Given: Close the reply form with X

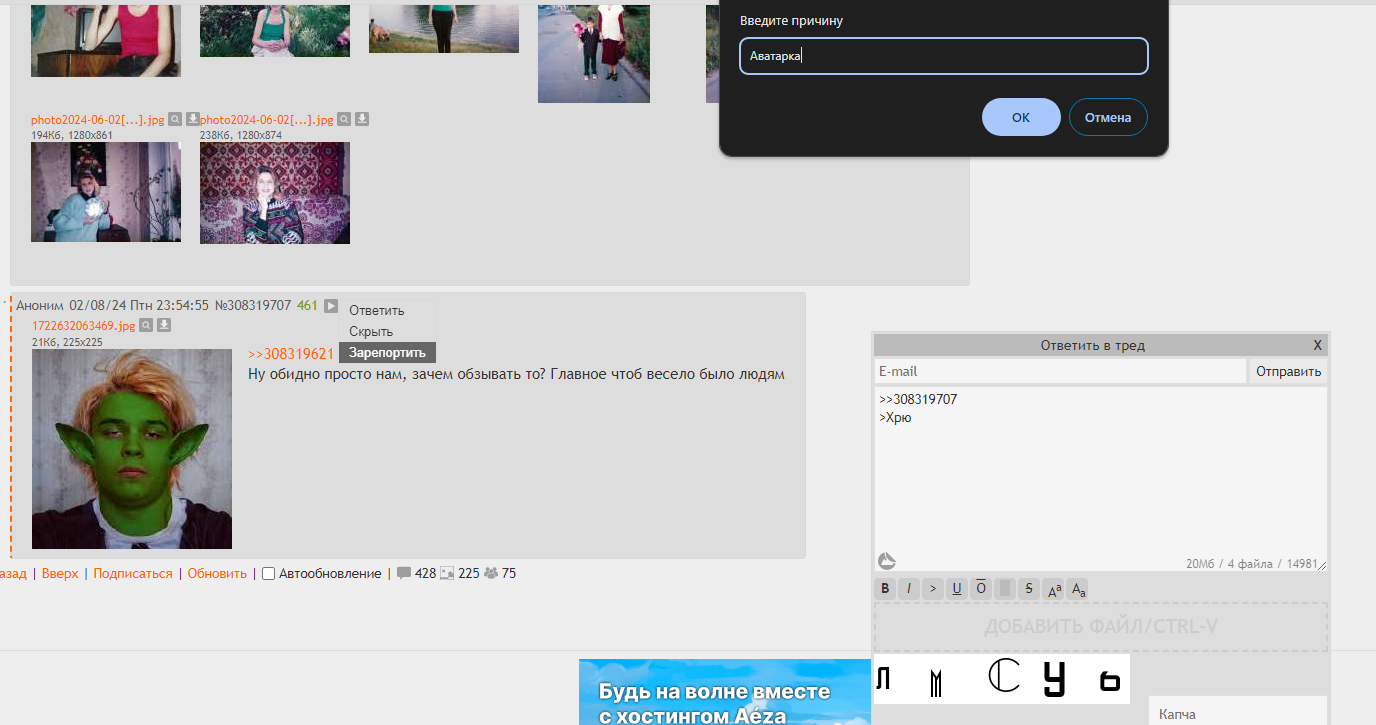Looking at the screenshot, I should 1318,345.
